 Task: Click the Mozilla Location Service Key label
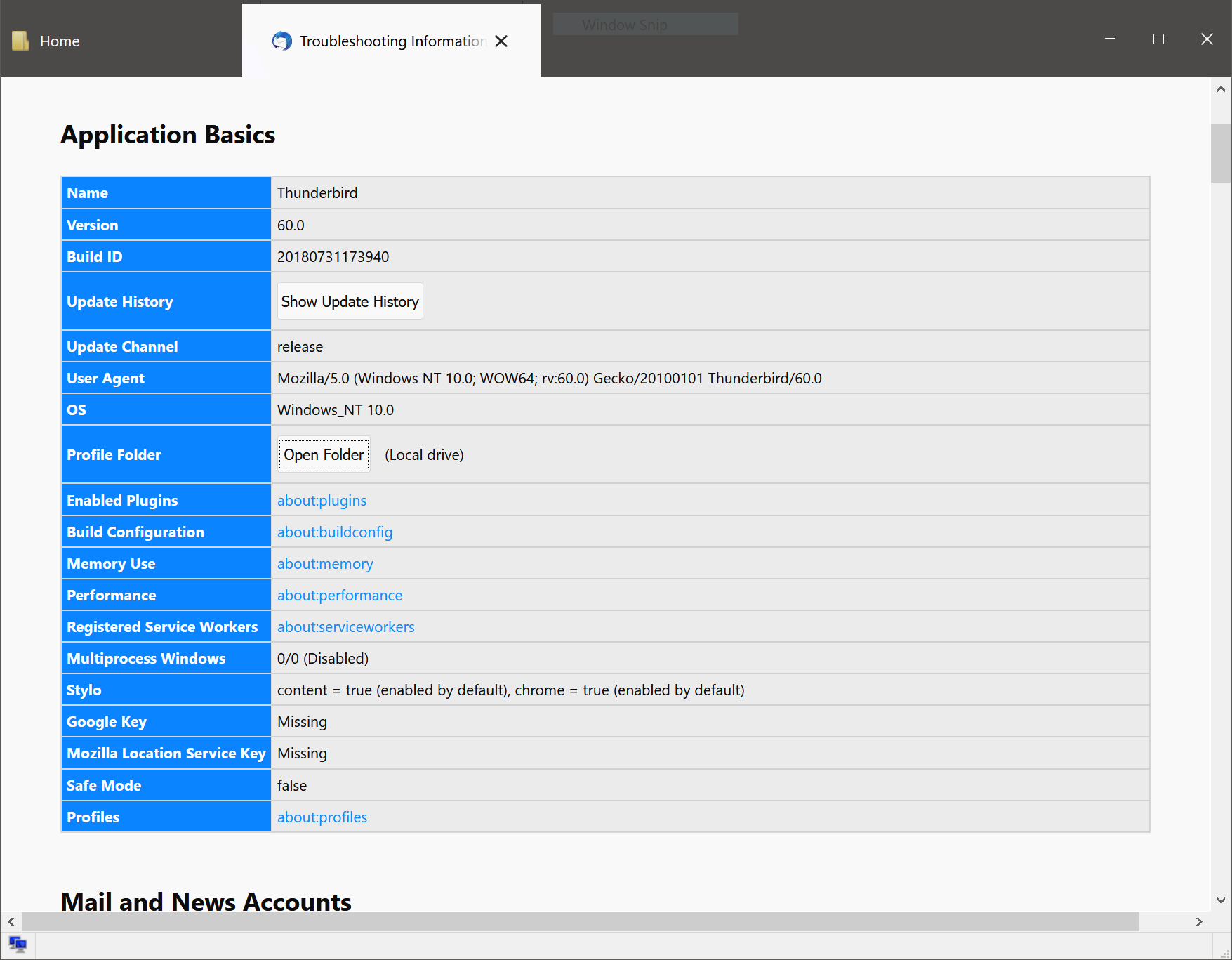coord(166,754)
